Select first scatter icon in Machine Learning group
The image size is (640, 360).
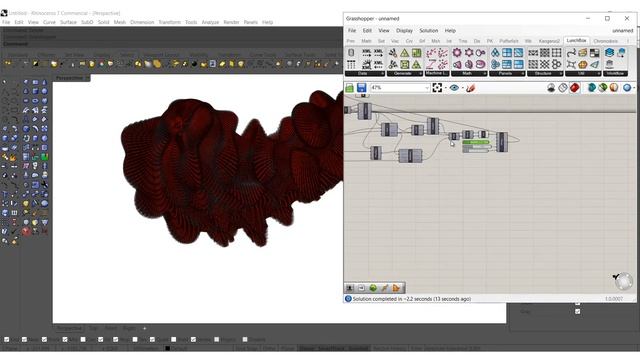click(431, 53)
